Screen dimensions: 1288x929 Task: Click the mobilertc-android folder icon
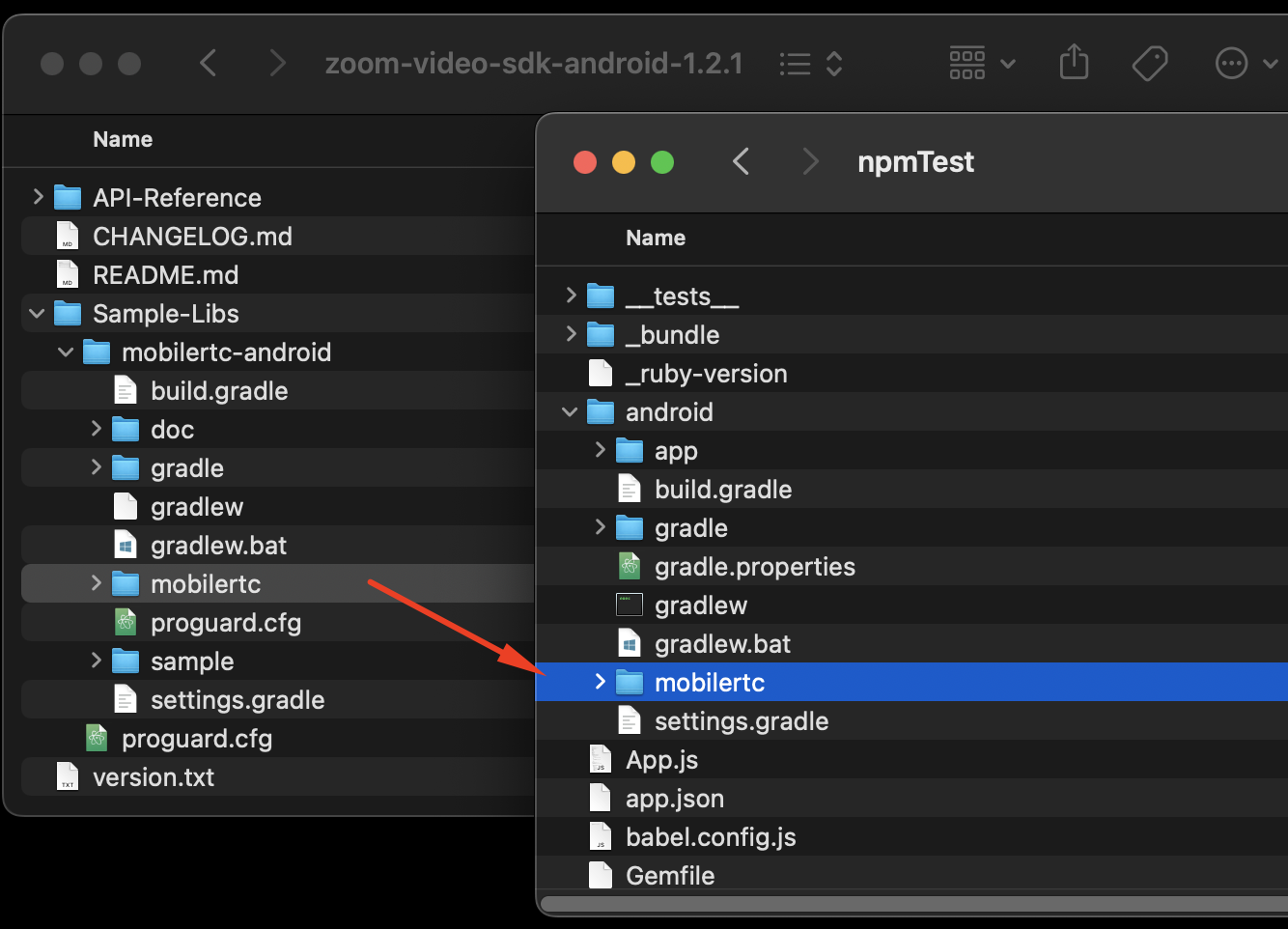pos(97,352)
